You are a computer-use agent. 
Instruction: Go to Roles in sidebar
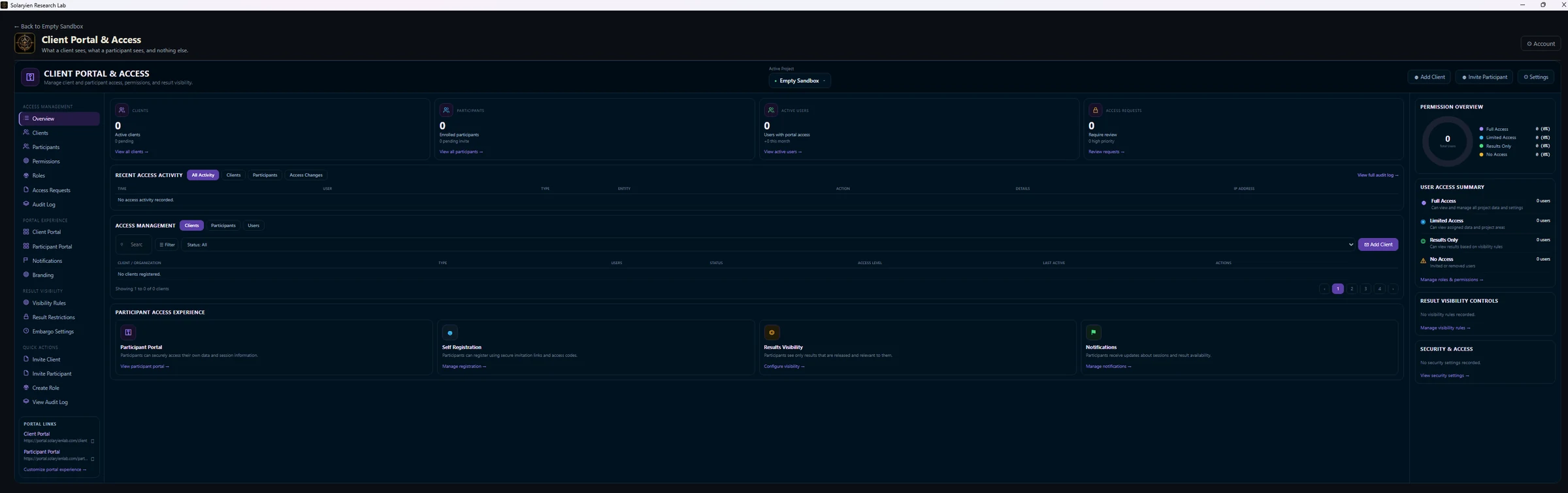click(x=59, y=176)
